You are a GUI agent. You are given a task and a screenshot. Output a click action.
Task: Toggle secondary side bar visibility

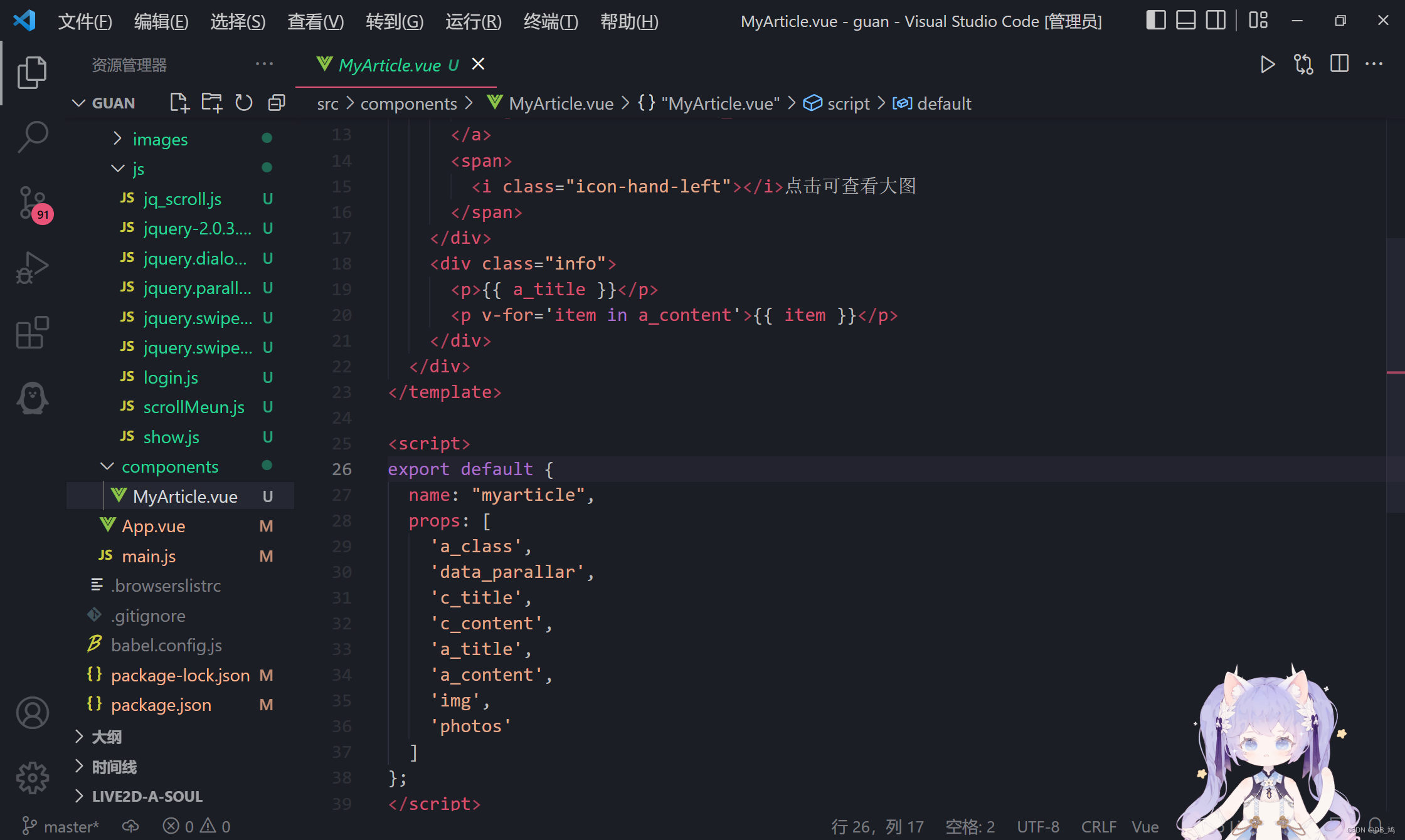(x=1216, y=21)
